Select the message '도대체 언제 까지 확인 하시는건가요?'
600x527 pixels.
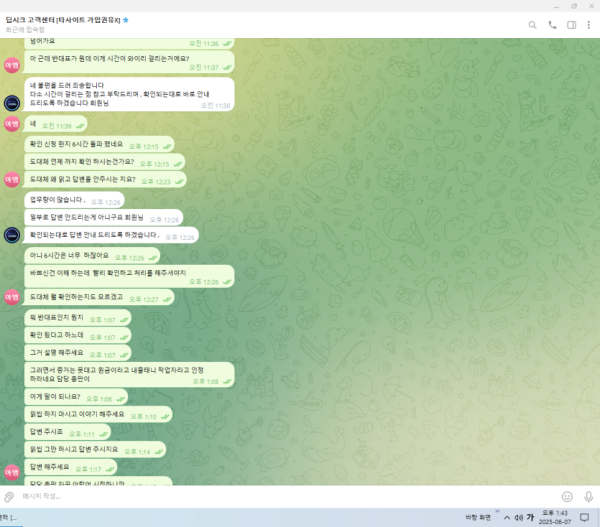[105, 162]
